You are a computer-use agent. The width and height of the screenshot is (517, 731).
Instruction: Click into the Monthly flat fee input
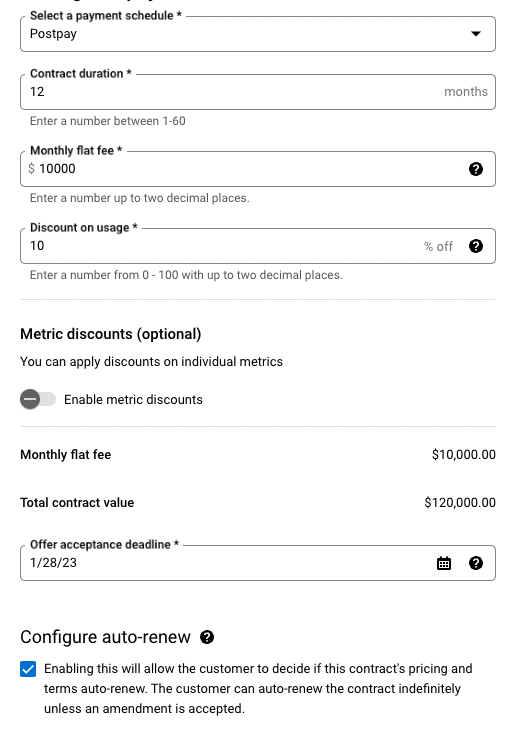click(258, 169)
